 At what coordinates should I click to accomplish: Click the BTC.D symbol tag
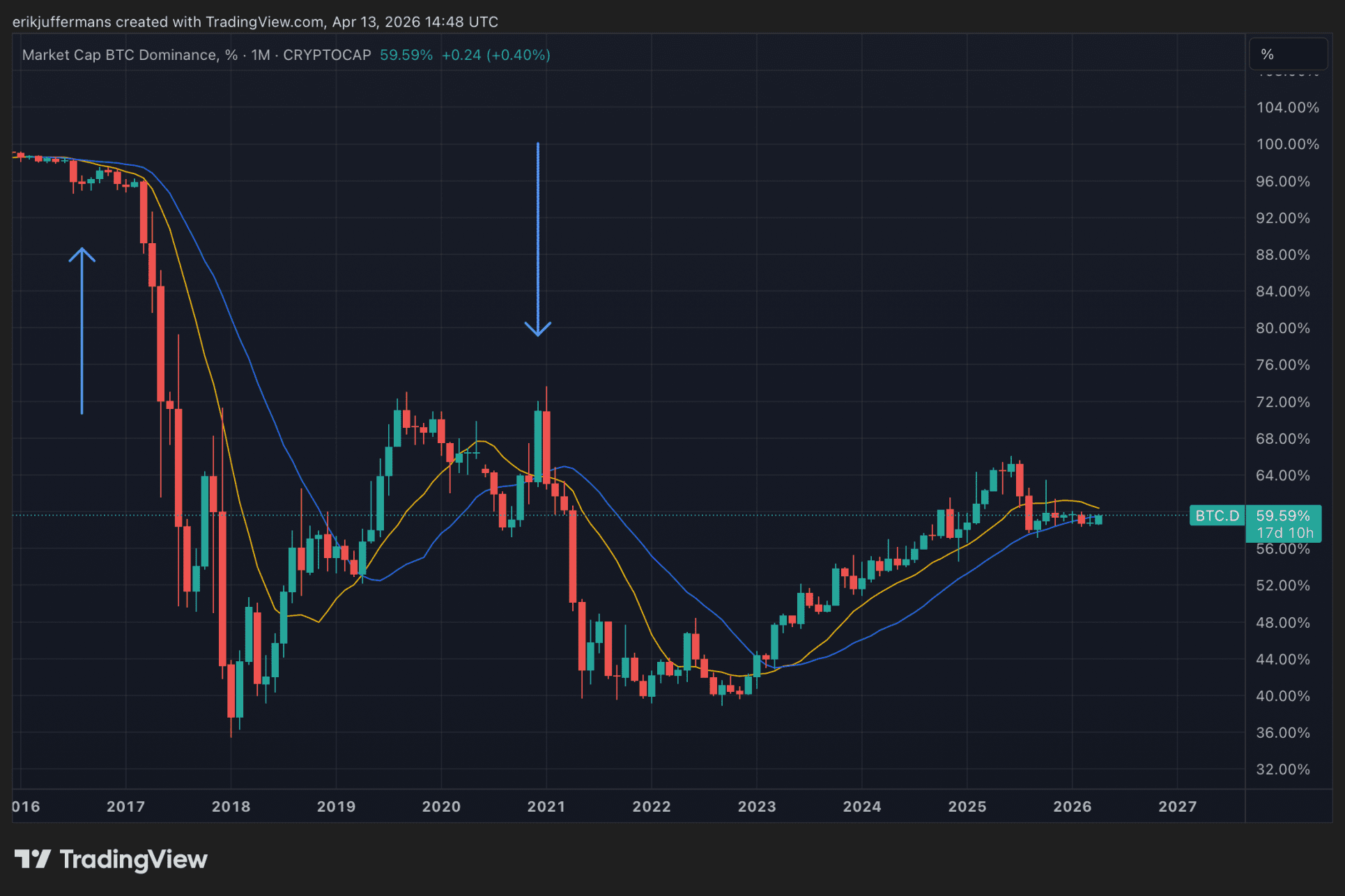point(1217,516)
